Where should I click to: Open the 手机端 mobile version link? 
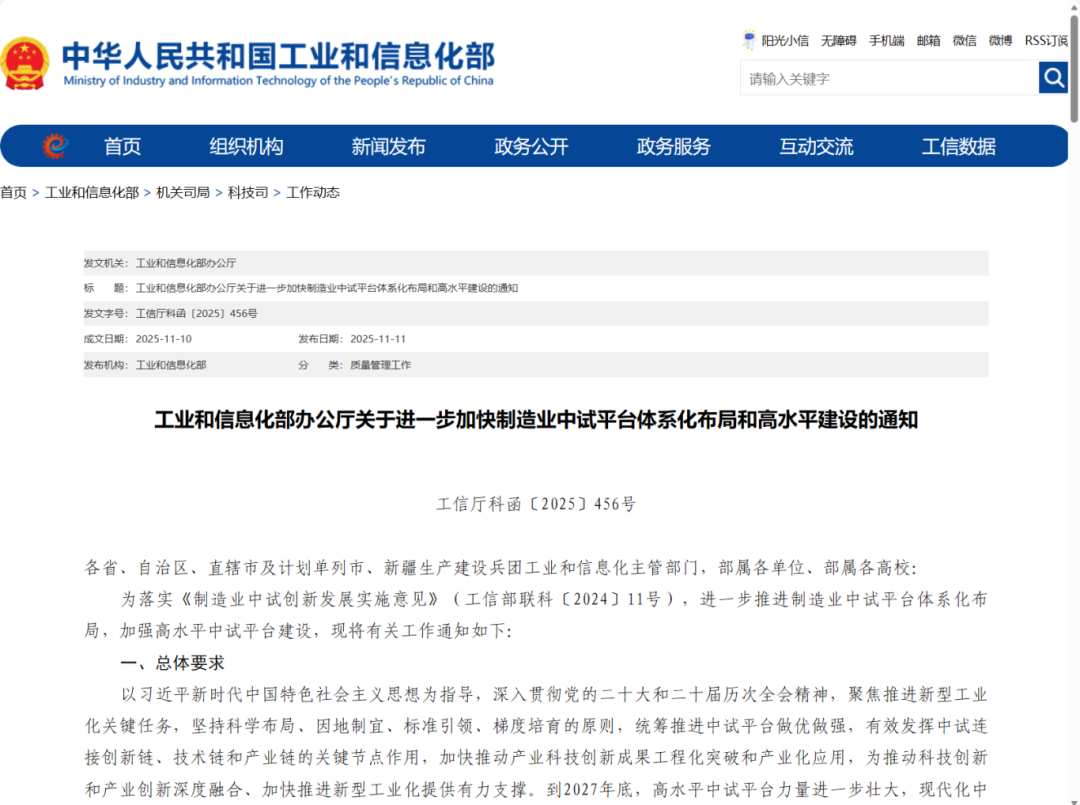pyautogui.click(x=886, y=40)
